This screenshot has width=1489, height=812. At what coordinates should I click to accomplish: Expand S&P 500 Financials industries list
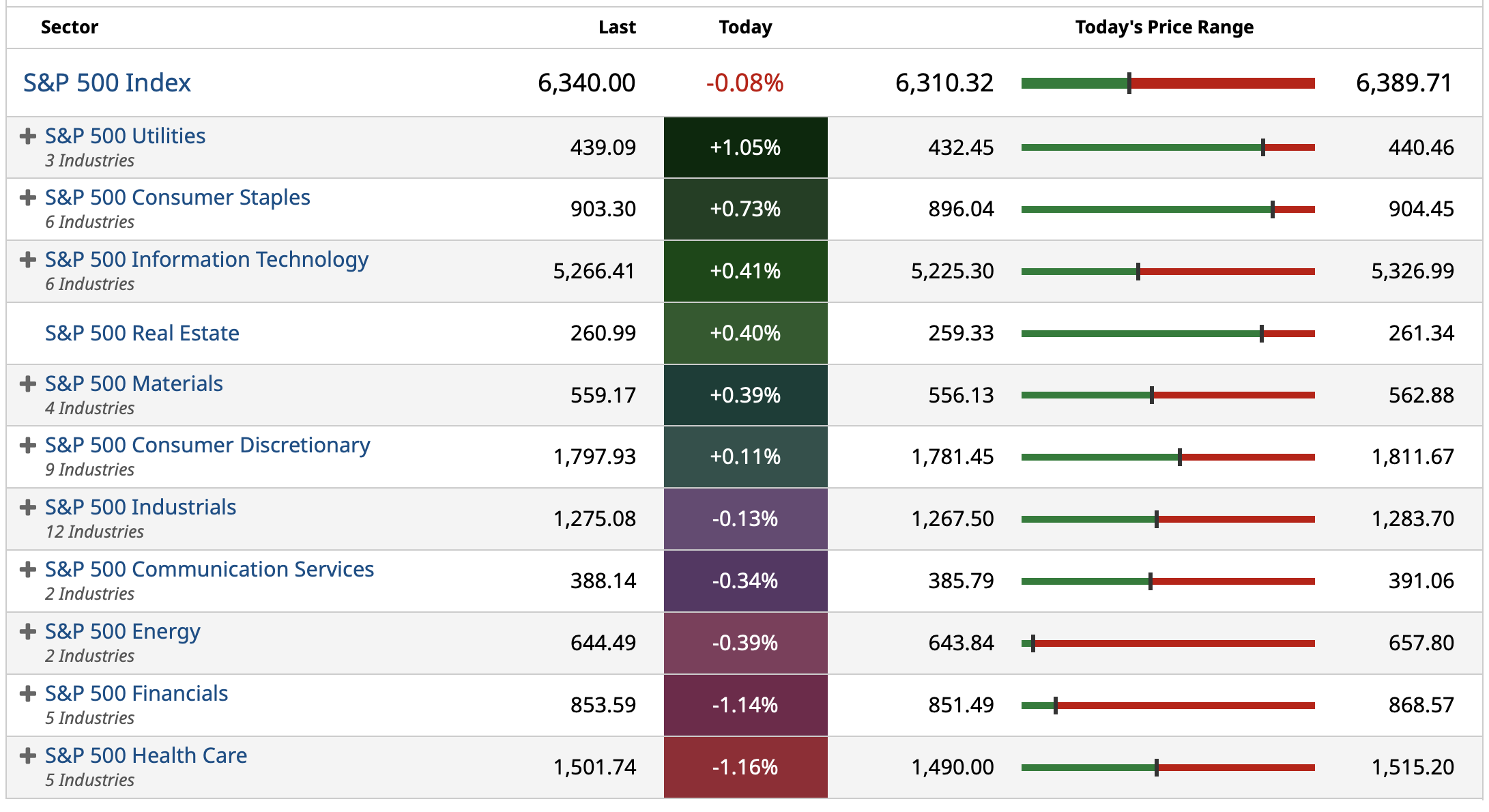tap(28, 694)
